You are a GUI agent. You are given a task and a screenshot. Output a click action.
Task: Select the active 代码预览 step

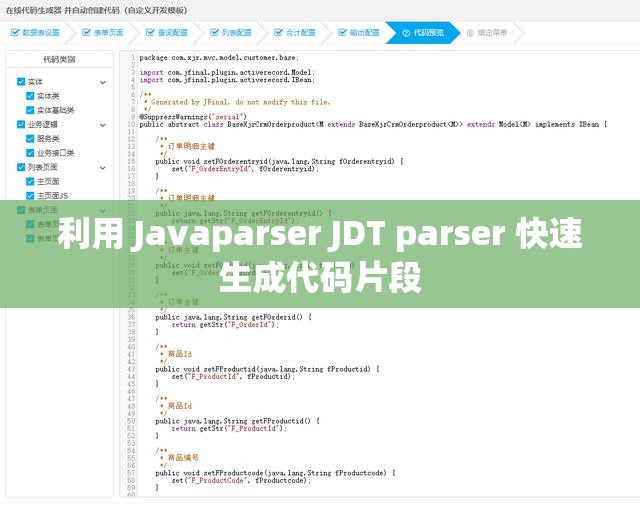(x=423, y=33)
